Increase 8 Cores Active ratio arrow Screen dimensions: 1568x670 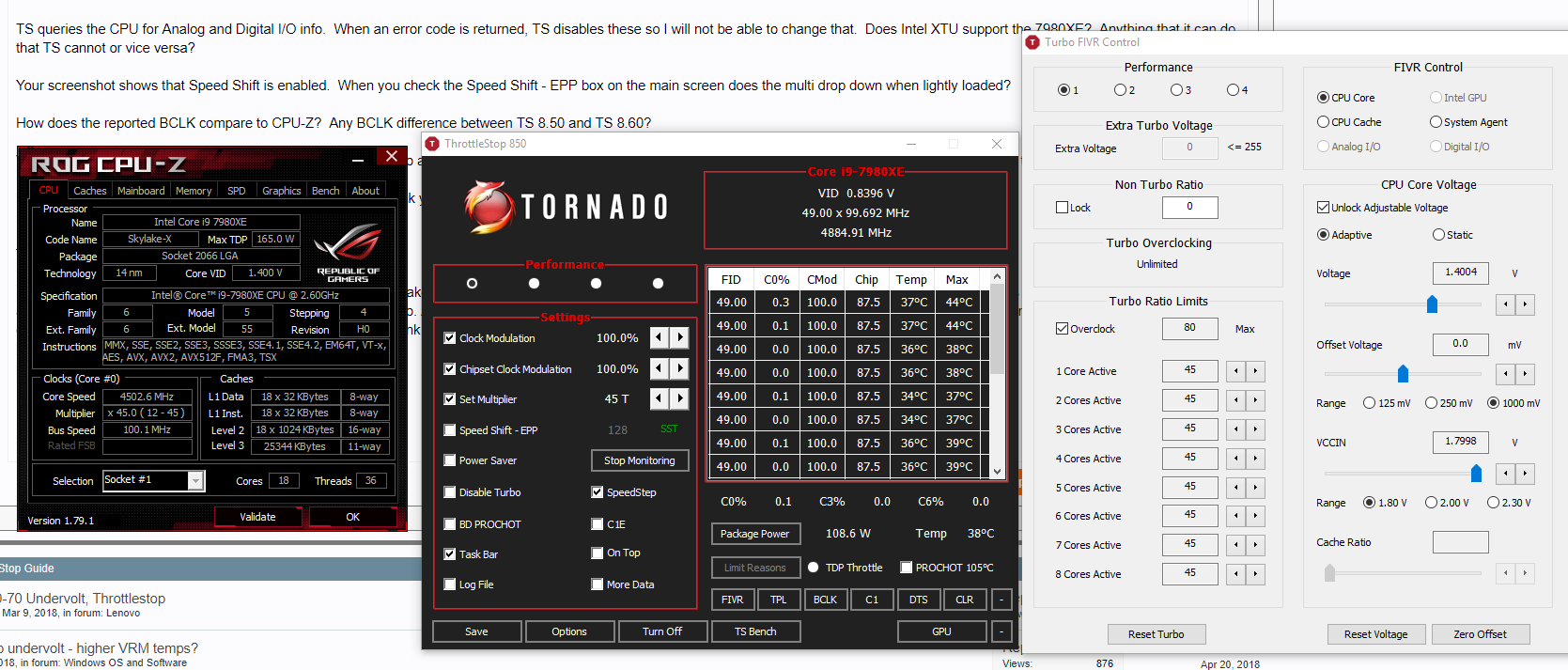(1255, 573)
